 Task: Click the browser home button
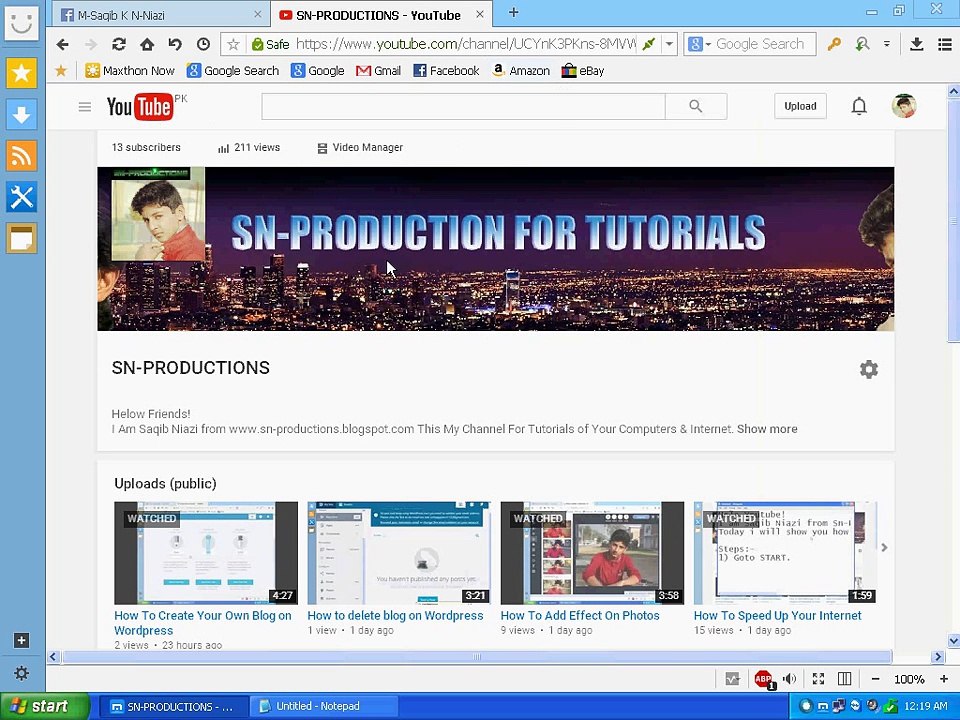(x=147, y=44)
